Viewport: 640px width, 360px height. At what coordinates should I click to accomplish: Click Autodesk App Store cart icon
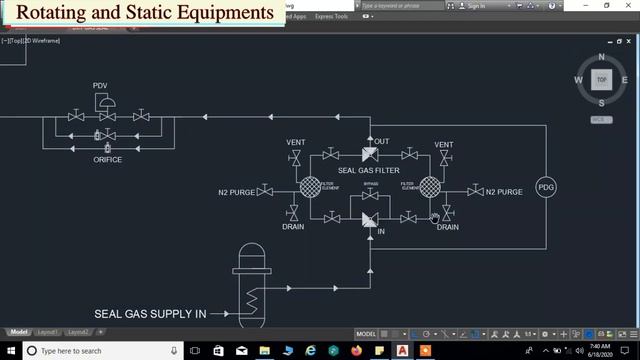click(x=520, y=6)
